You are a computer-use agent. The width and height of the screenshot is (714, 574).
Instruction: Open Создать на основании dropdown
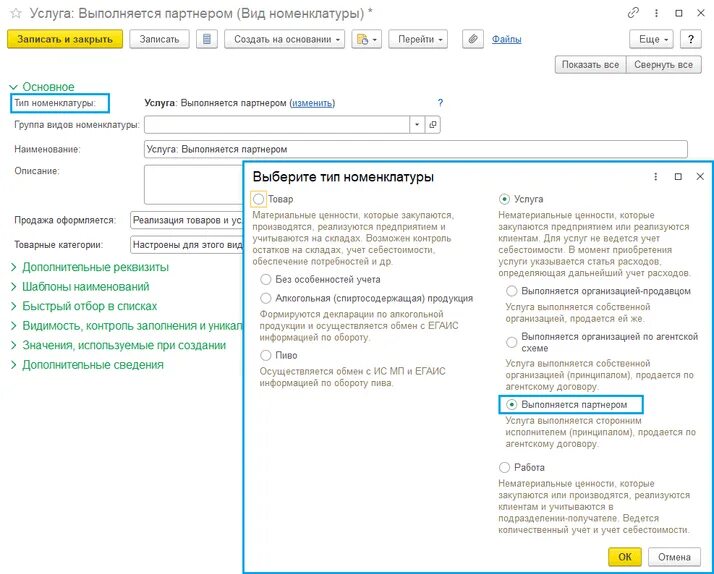point(285,39)
